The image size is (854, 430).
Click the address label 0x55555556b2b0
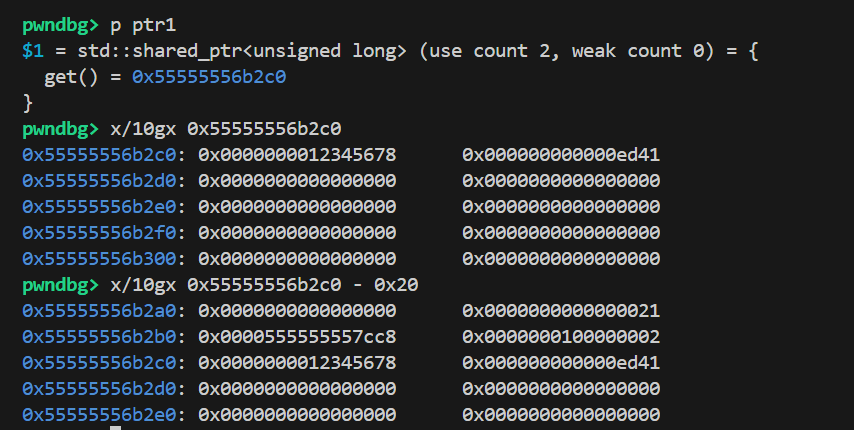104,337
